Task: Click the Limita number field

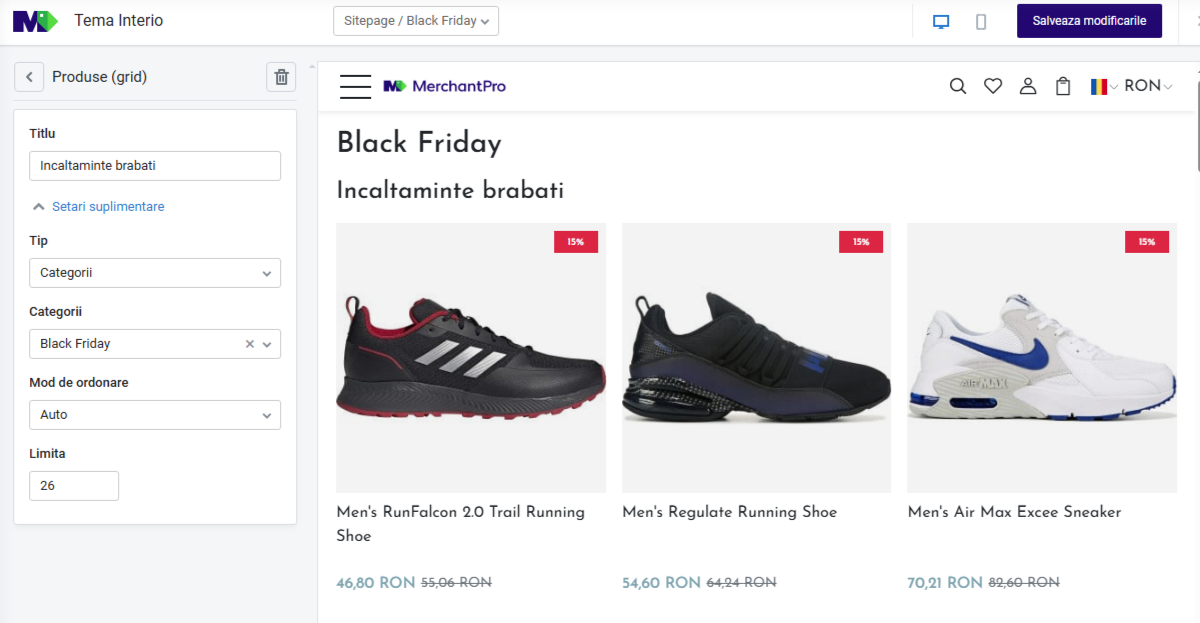Action: pyautogui.click(x=74, y=486)
